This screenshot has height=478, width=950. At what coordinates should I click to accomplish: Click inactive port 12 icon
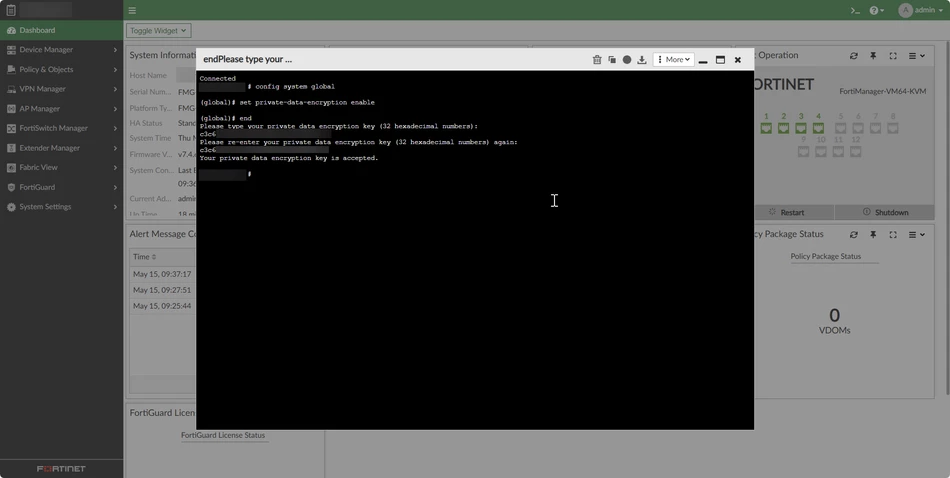tap(855, 151)
